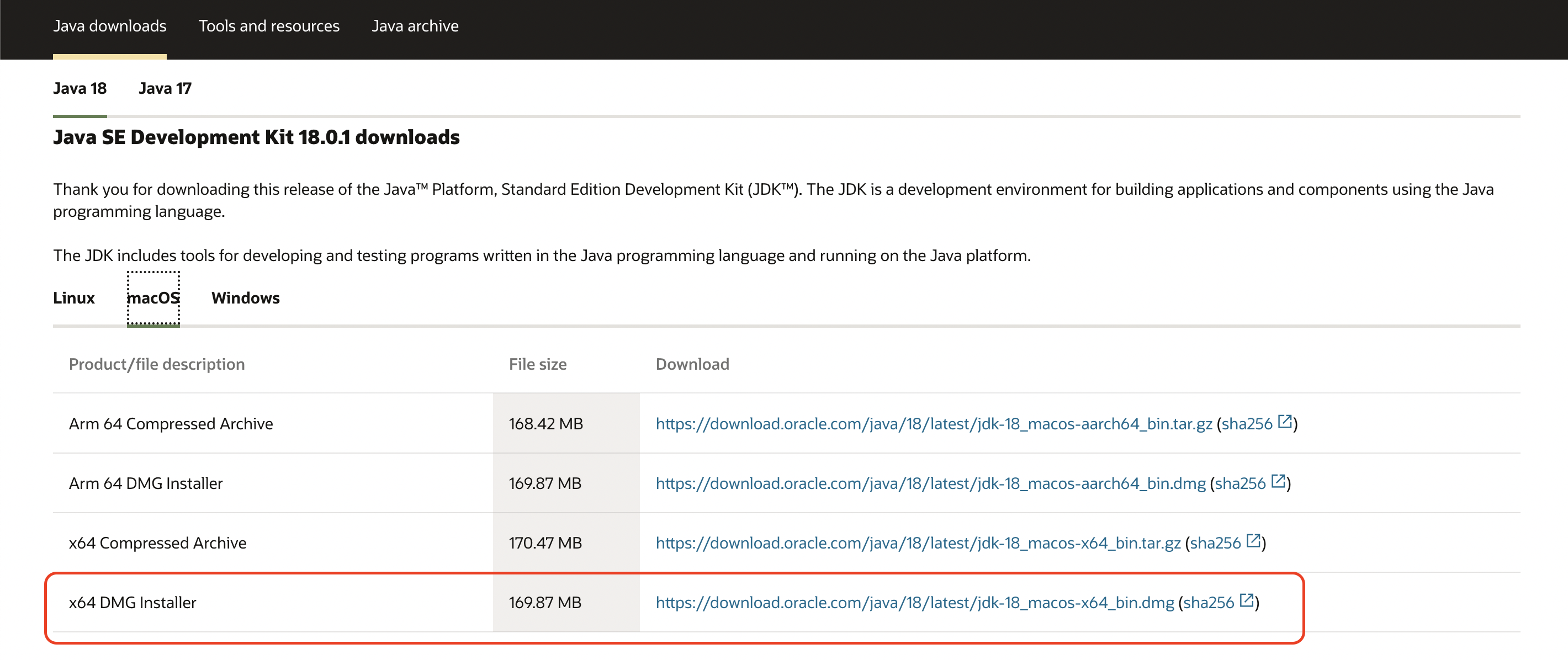1568x660 pixels.
Task: Click the 'x64 Compressed Archive' description cell
Action: (273, 542)
